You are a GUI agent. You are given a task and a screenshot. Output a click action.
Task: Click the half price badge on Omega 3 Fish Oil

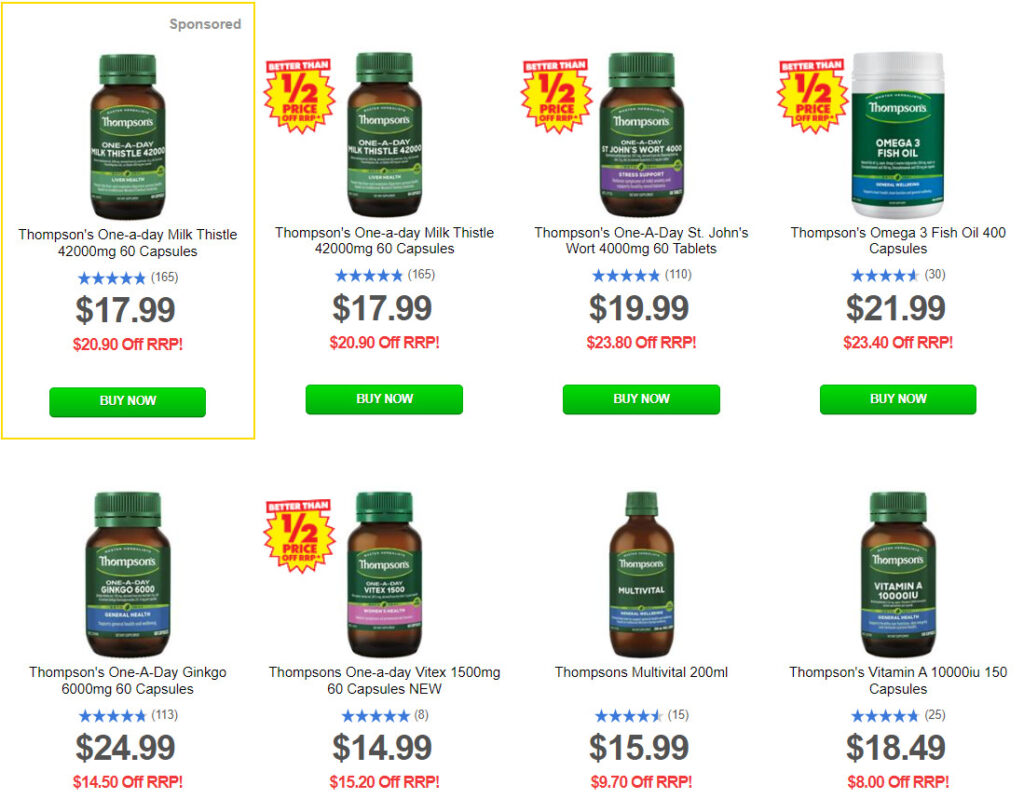(813, 95)
